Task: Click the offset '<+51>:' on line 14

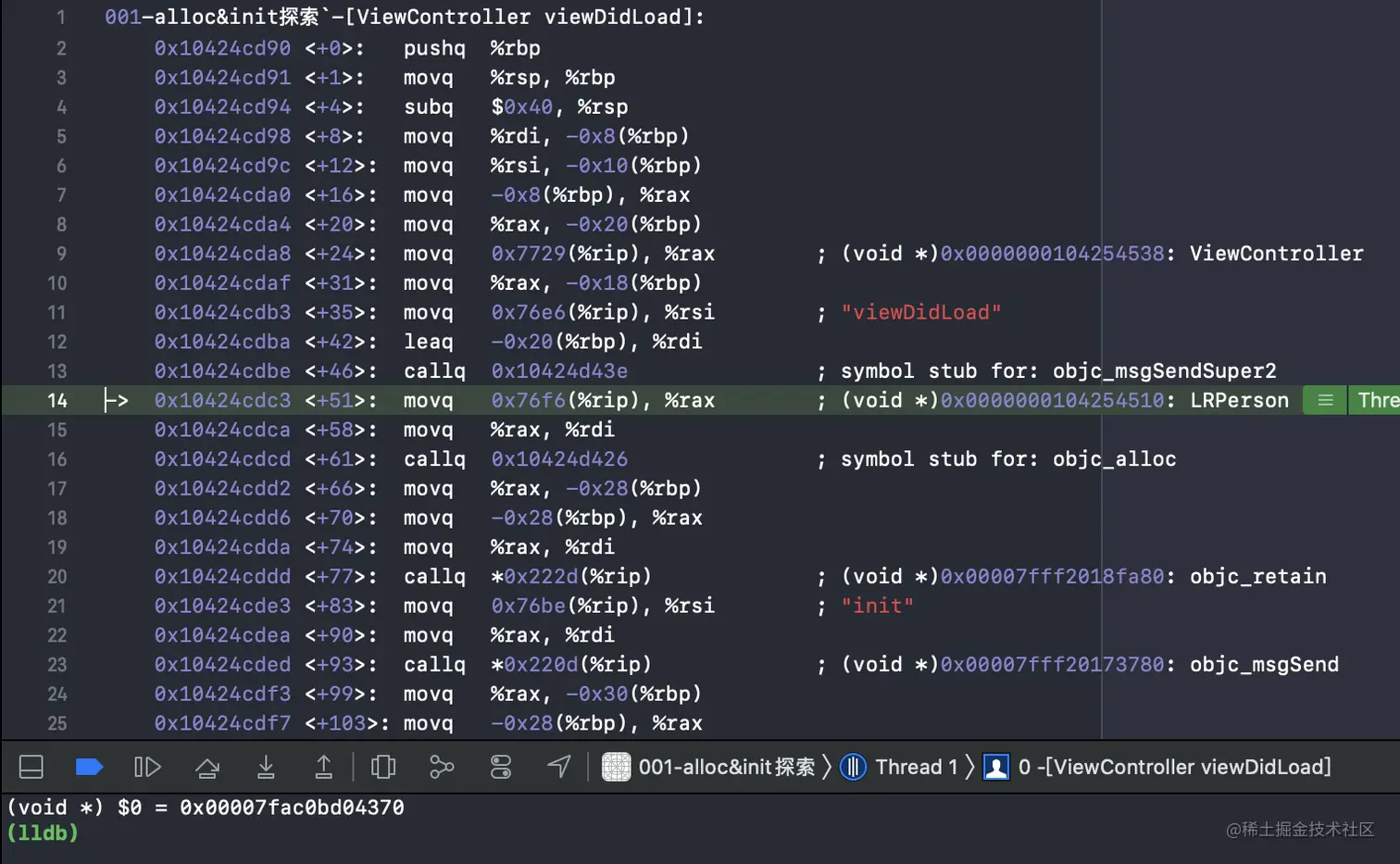Action: pyautogui.click(x=341, y=400)
